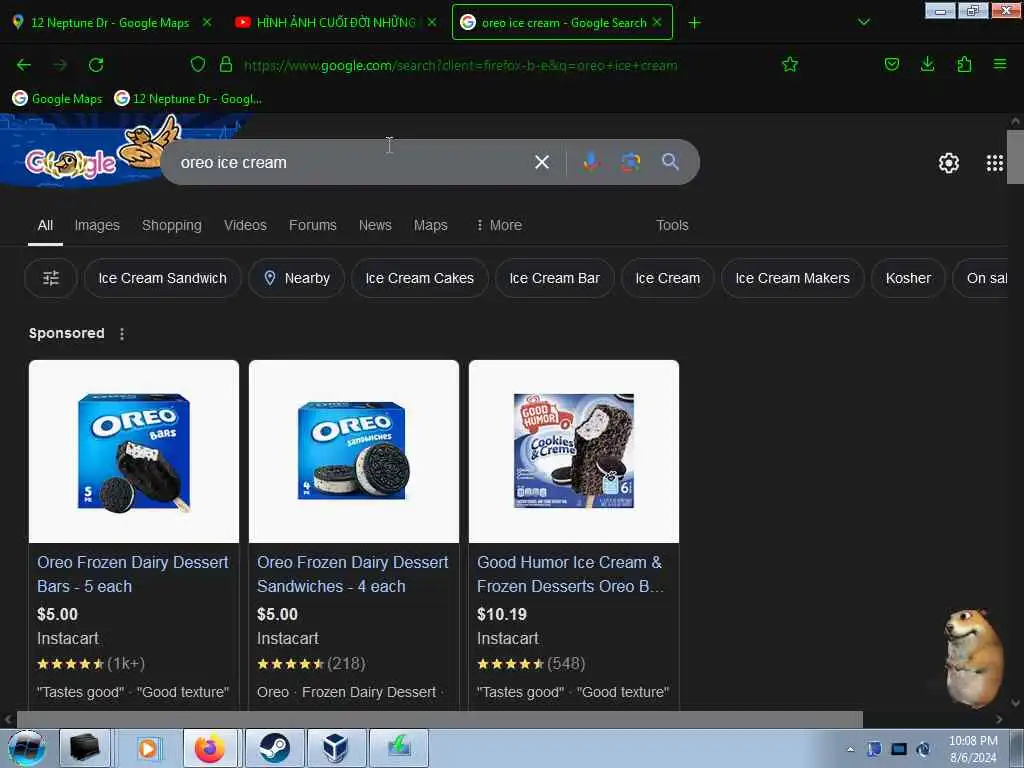Open the Sponsored three-dot info menu
The height and width of the screenshot is (768, 1024).
coord(121,334)
